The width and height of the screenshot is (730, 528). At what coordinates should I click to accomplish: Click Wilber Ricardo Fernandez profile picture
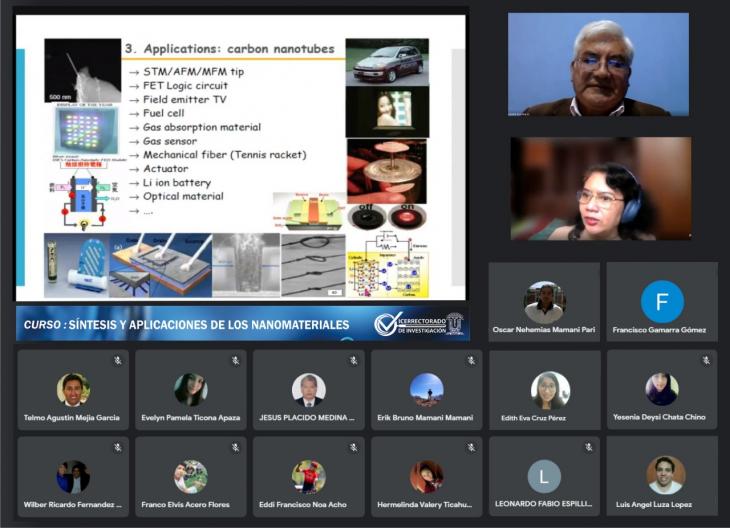point(73,477)
